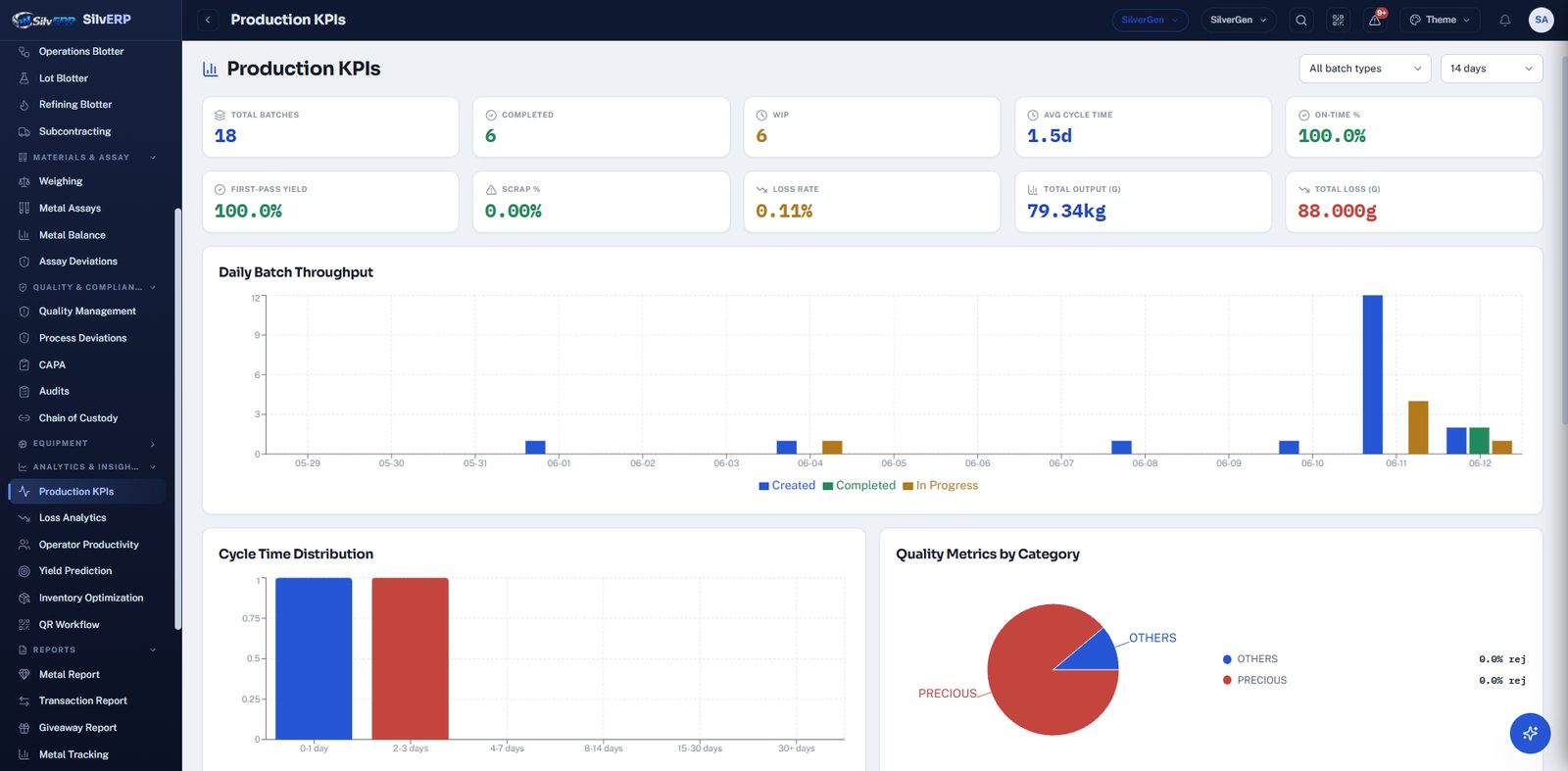Click the back chevron beside Production KPIs title
This screenshot has width=1568, height=771.
click(x=208, y=20)
